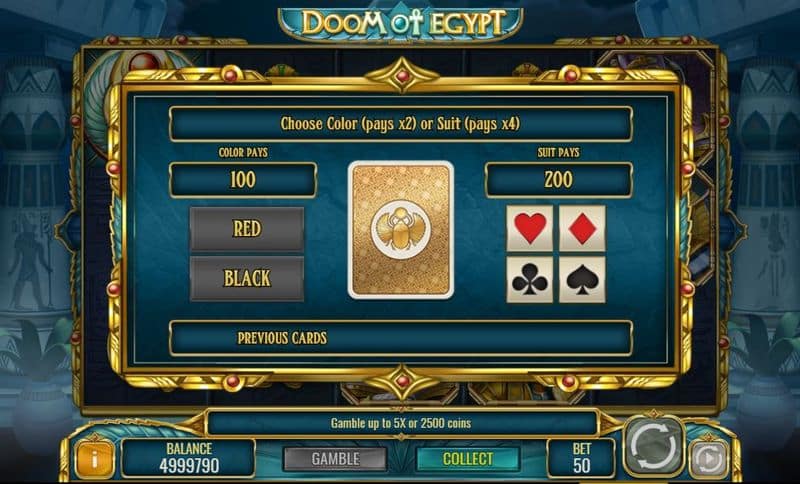Click the golden scarab card back
The height and width of the screenshot is (484, 800).
tap(401, 230)
